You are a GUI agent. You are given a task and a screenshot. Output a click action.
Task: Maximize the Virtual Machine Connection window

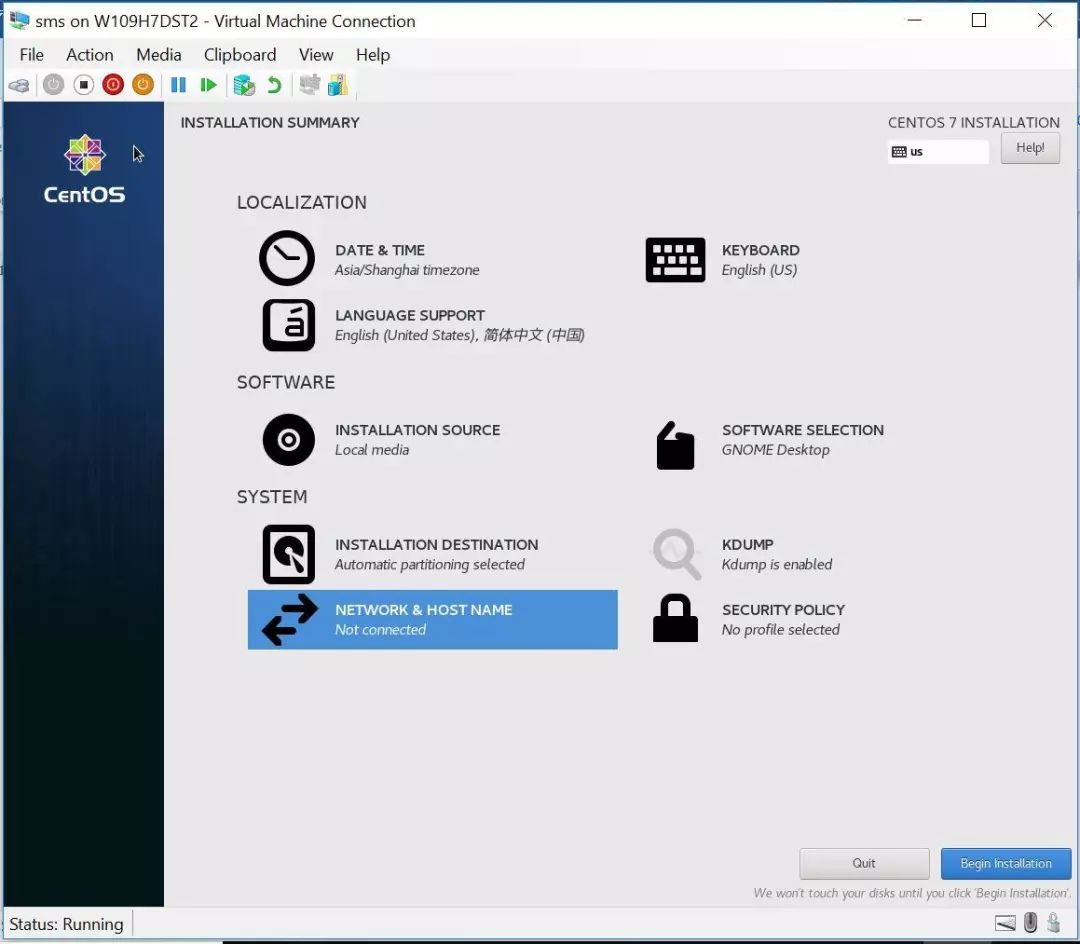(979, 21)
